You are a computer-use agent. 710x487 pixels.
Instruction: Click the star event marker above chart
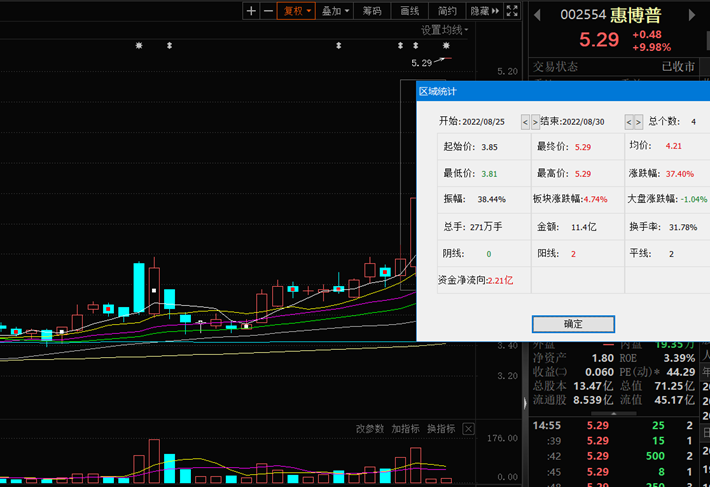[139, 46]
